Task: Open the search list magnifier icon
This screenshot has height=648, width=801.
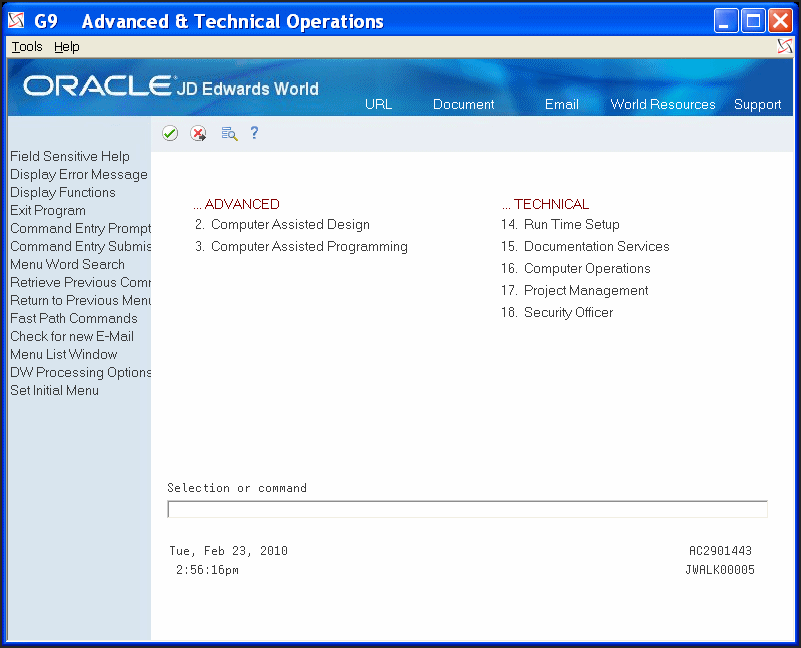Action: pyautogui.click(x=229, y=133)
